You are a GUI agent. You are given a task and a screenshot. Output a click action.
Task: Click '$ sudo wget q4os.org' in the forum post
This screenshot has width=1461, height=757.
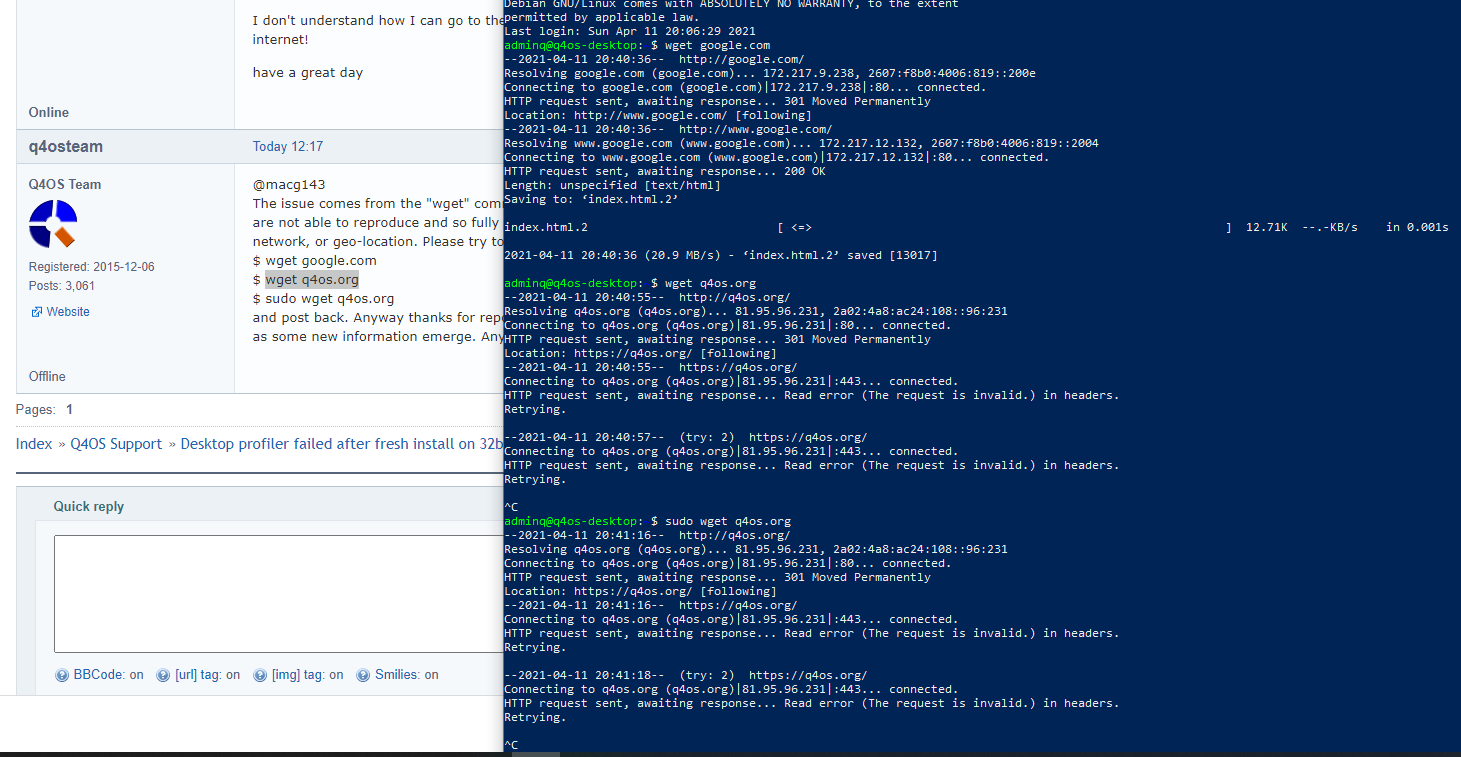pos(323,299)
